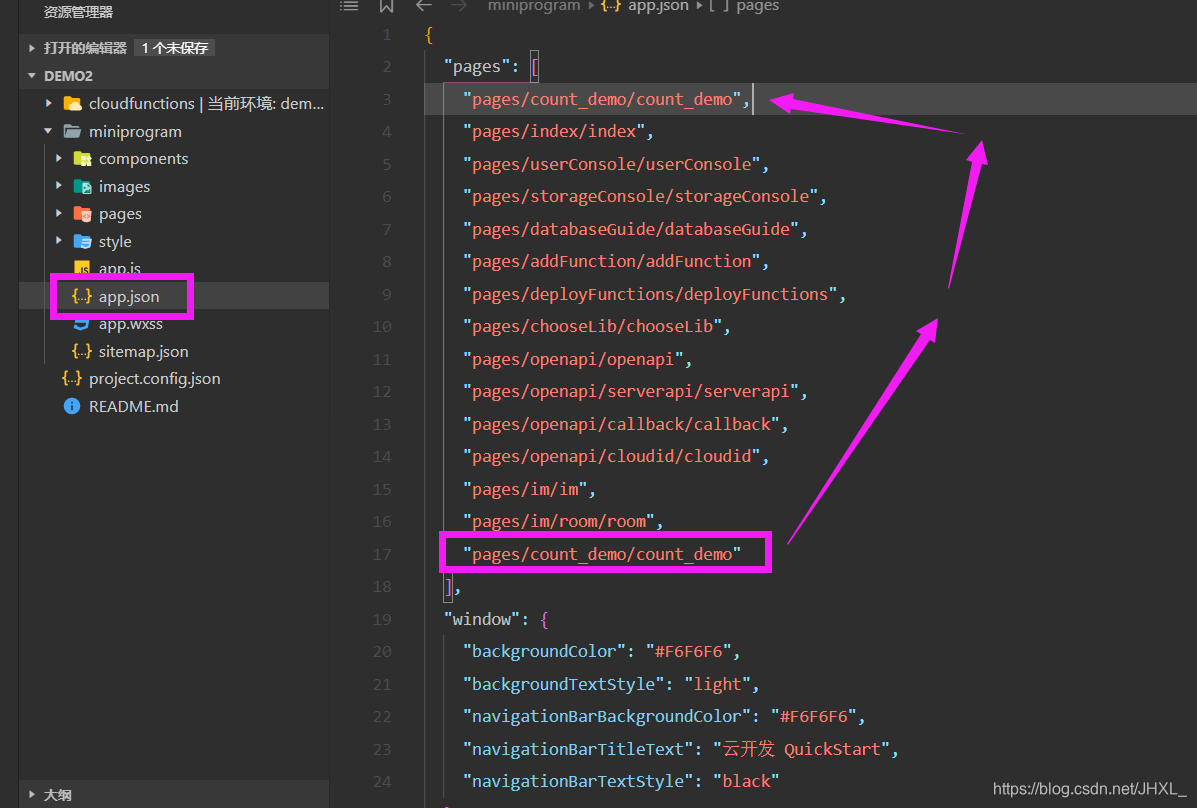Image resolution: width=1197 pixels, height=808 pixels.
Task: Go back with the left arrow icon
Action: pos(424,6)
